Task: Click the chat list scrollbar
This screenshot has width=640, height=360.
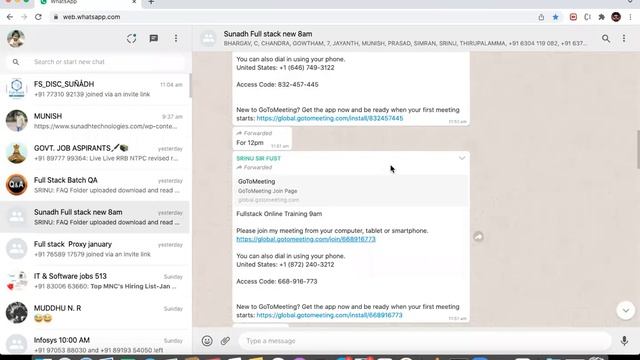Action: 190,85
